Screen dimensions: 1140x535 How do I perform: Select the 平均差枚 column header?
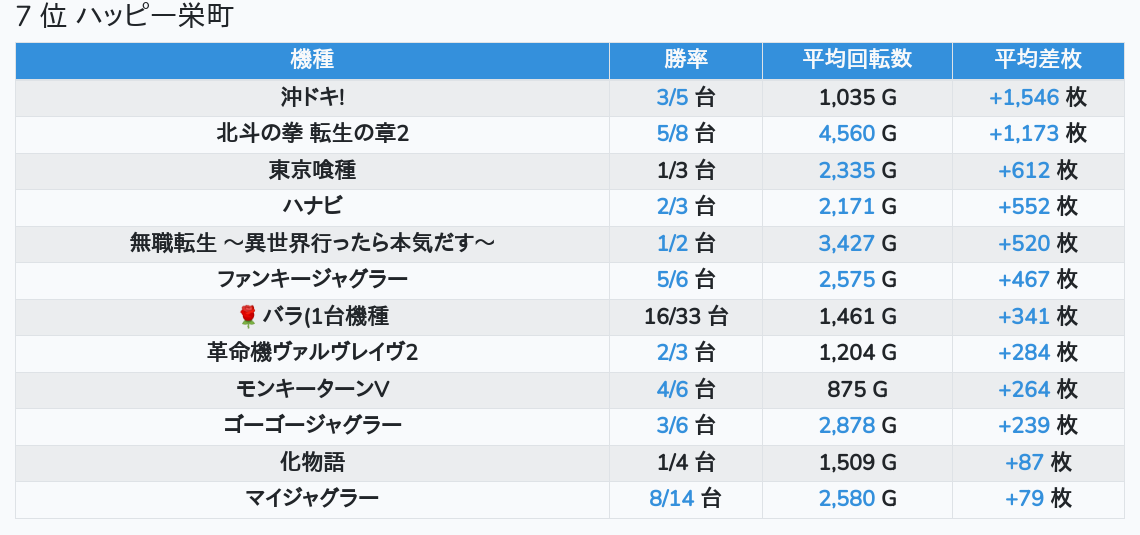1037,60
